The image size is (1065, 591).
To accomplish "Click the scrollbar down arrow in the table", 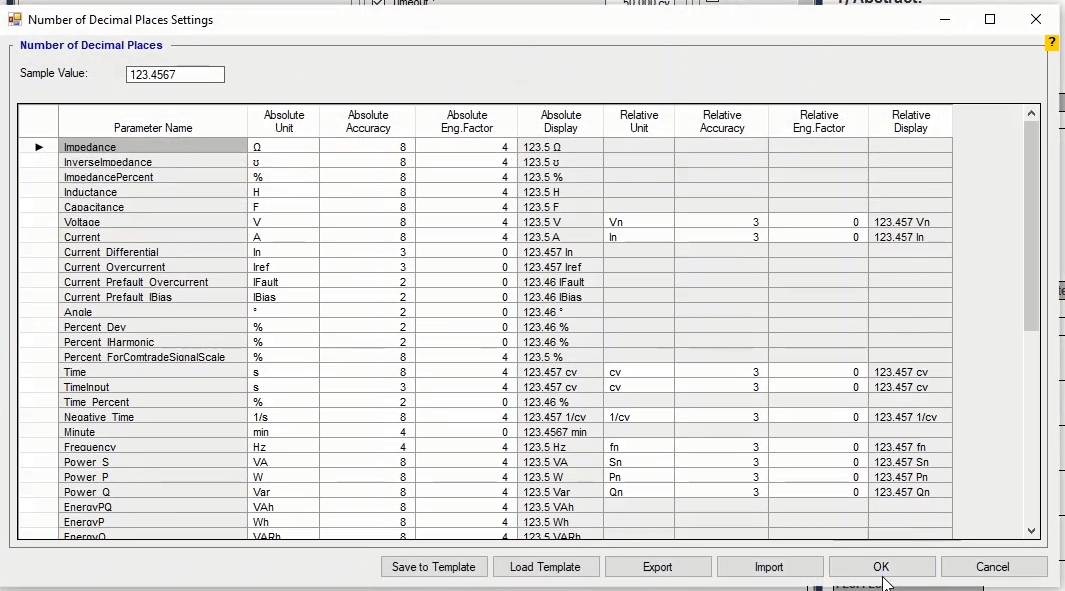I will 1032,531.
